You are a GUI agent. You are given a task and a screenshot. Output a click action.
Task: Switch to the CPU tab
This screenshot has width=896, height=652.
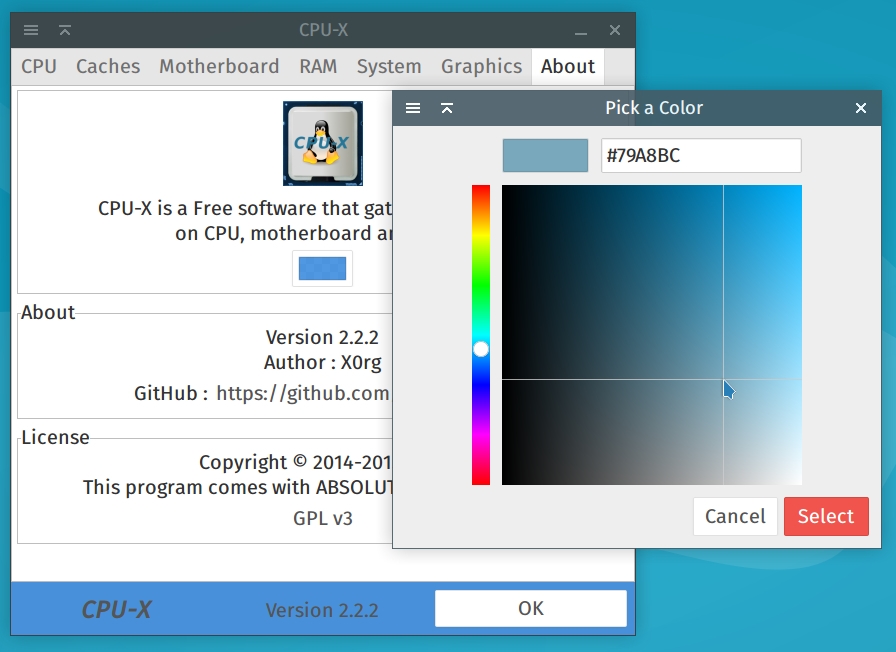39,66
